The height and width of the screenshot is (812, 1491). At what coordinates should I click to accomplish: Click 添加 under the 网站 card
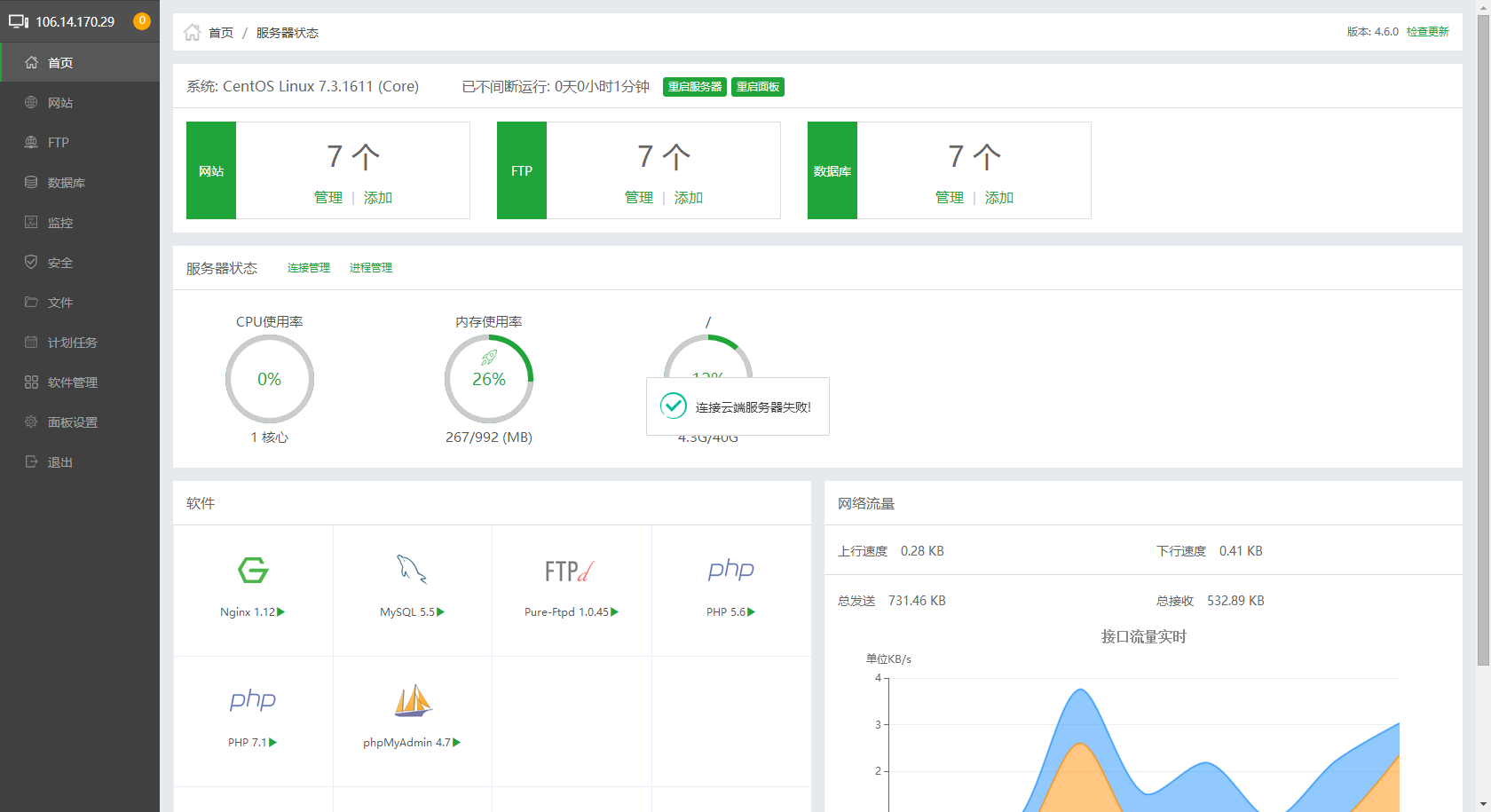[x=378, y=198]
